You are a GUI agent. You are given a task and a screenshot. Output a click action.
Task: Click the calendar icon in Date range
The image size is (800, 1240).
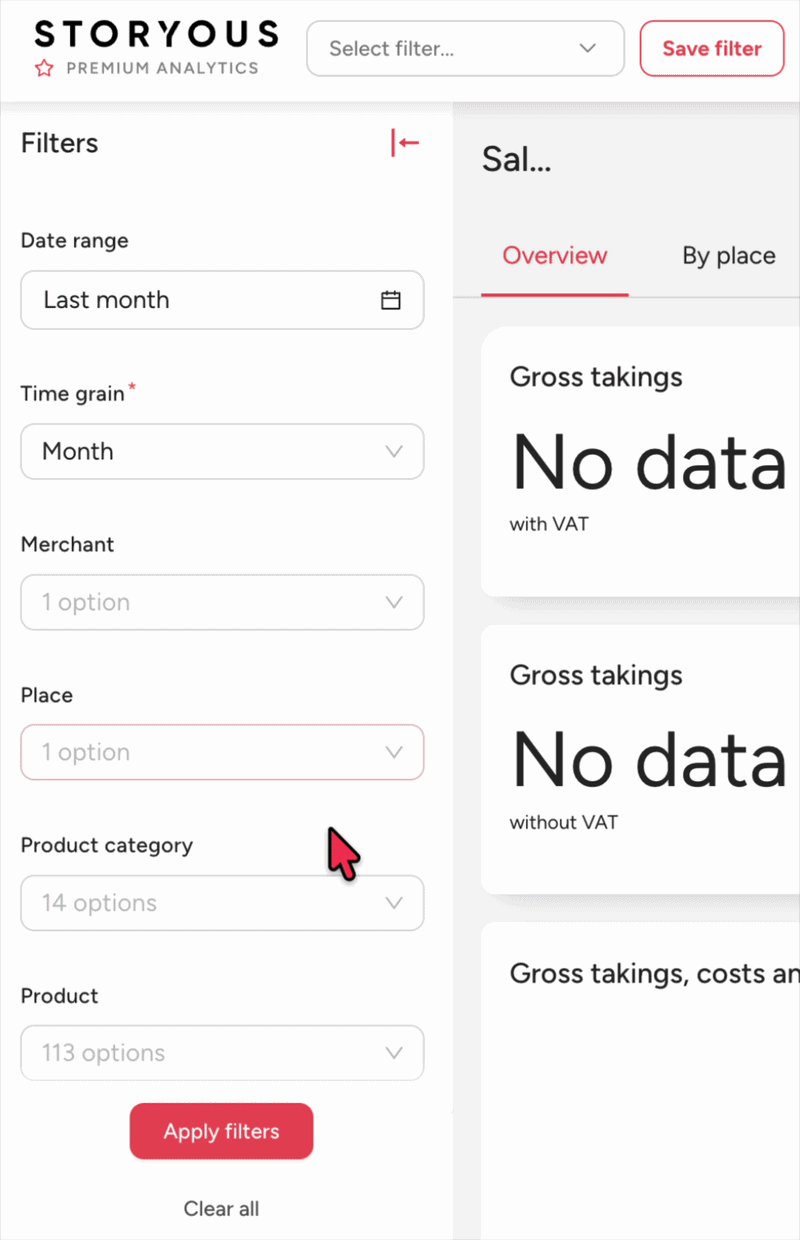click(391, 300)
